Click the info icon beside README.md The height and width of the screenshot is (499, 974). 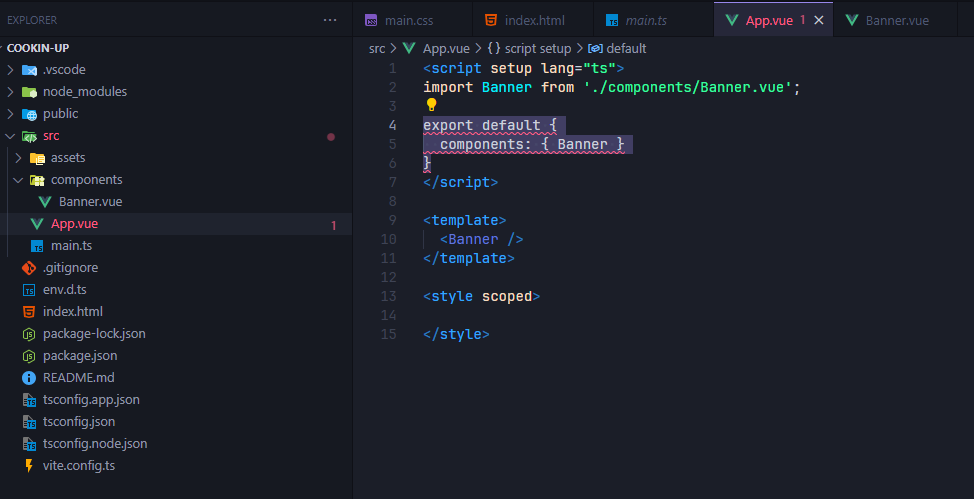29,378
